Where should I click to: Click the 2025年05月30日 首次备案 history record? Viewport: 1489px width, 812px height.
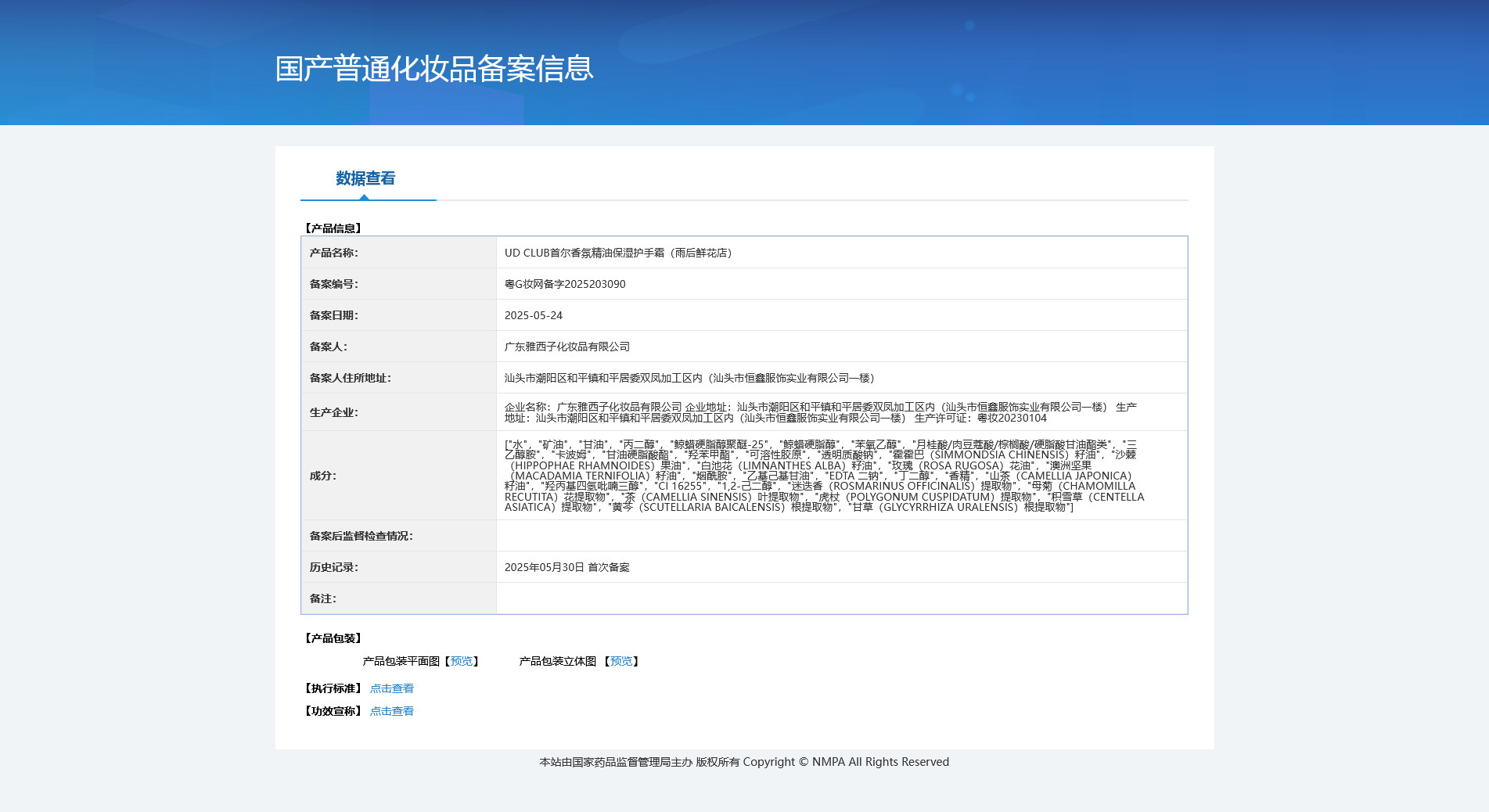click(567, 567)
